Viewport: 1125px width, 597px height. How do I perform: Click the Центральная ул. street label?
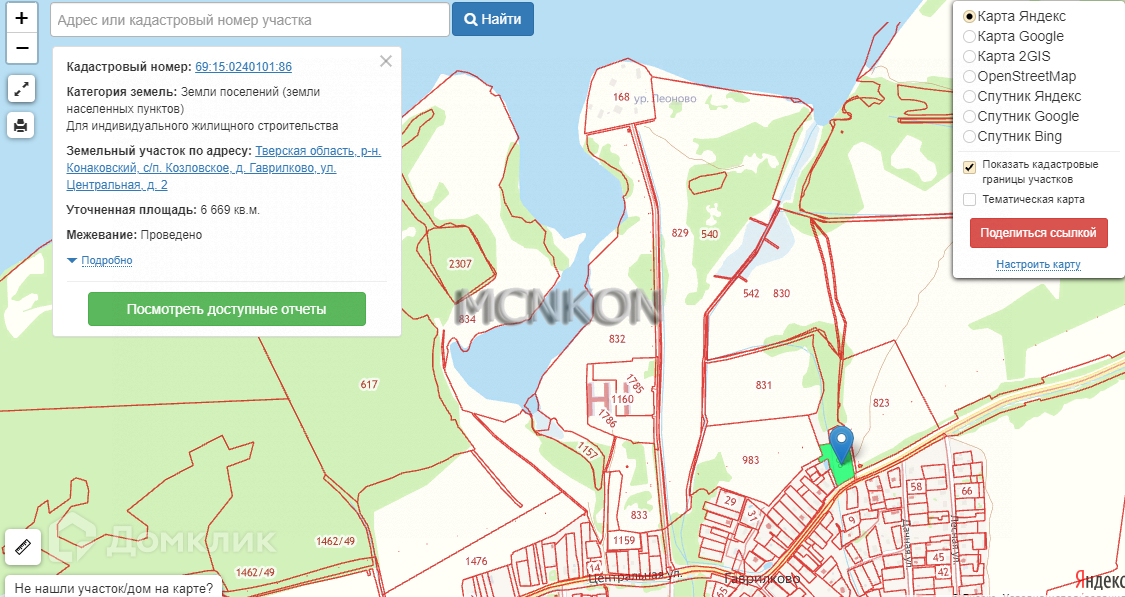coord(634,576)
